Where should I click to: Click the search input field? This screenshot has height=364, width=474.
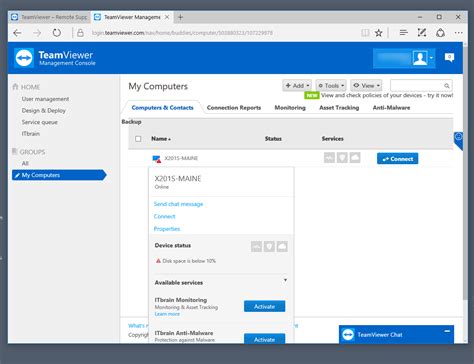click(421, 86)
